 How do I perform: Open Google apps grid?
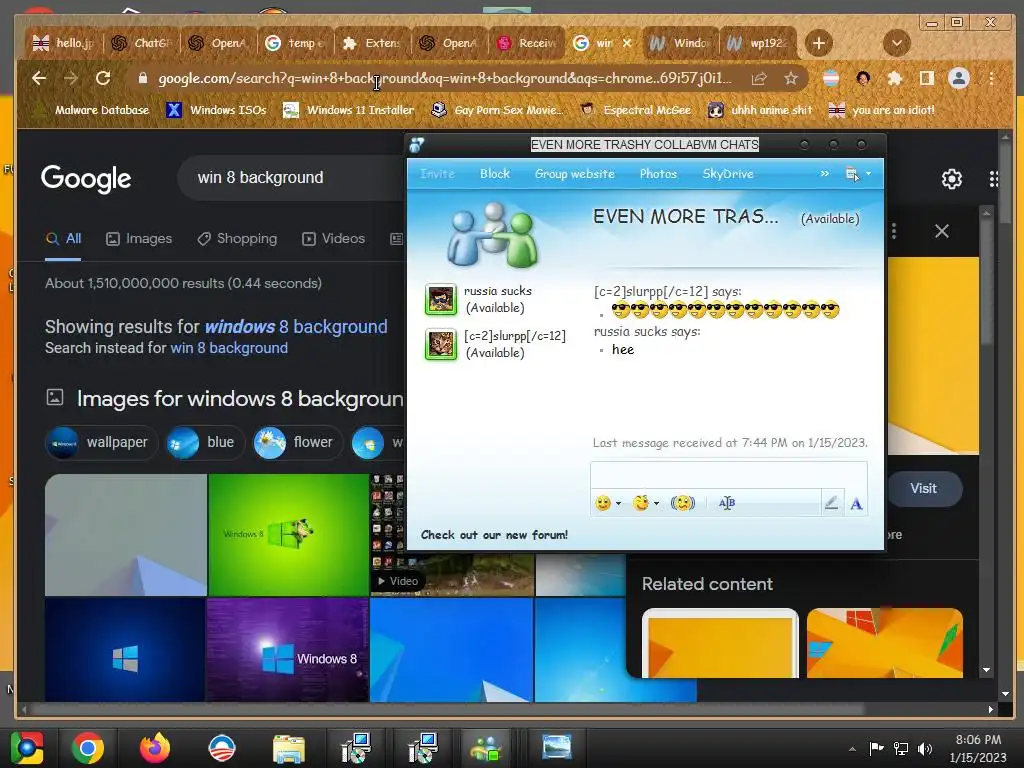pyautogui.click(x=993, y=178)
